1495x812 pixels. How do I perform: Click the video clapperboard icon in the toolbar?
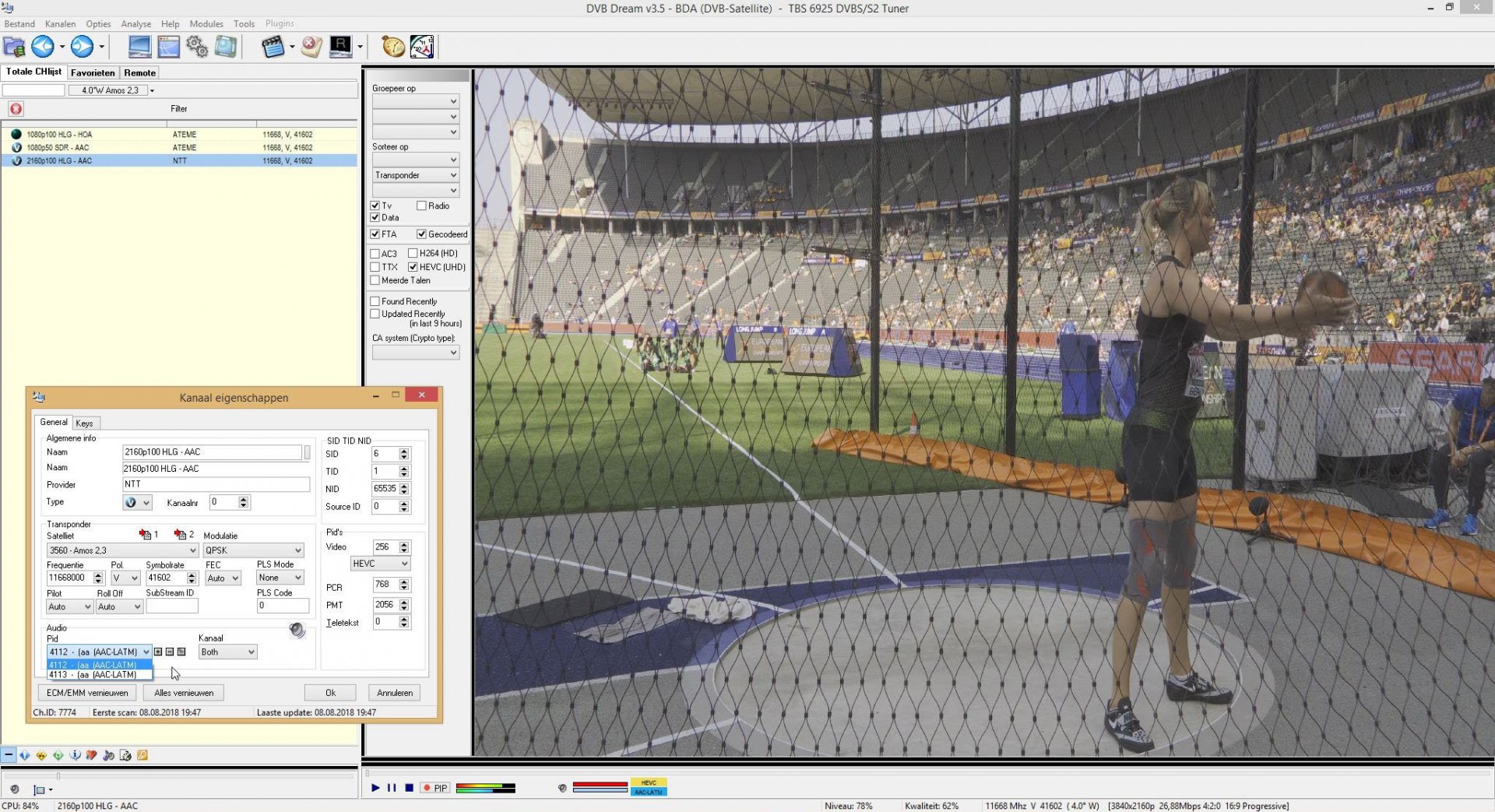(x=273, y=47)
